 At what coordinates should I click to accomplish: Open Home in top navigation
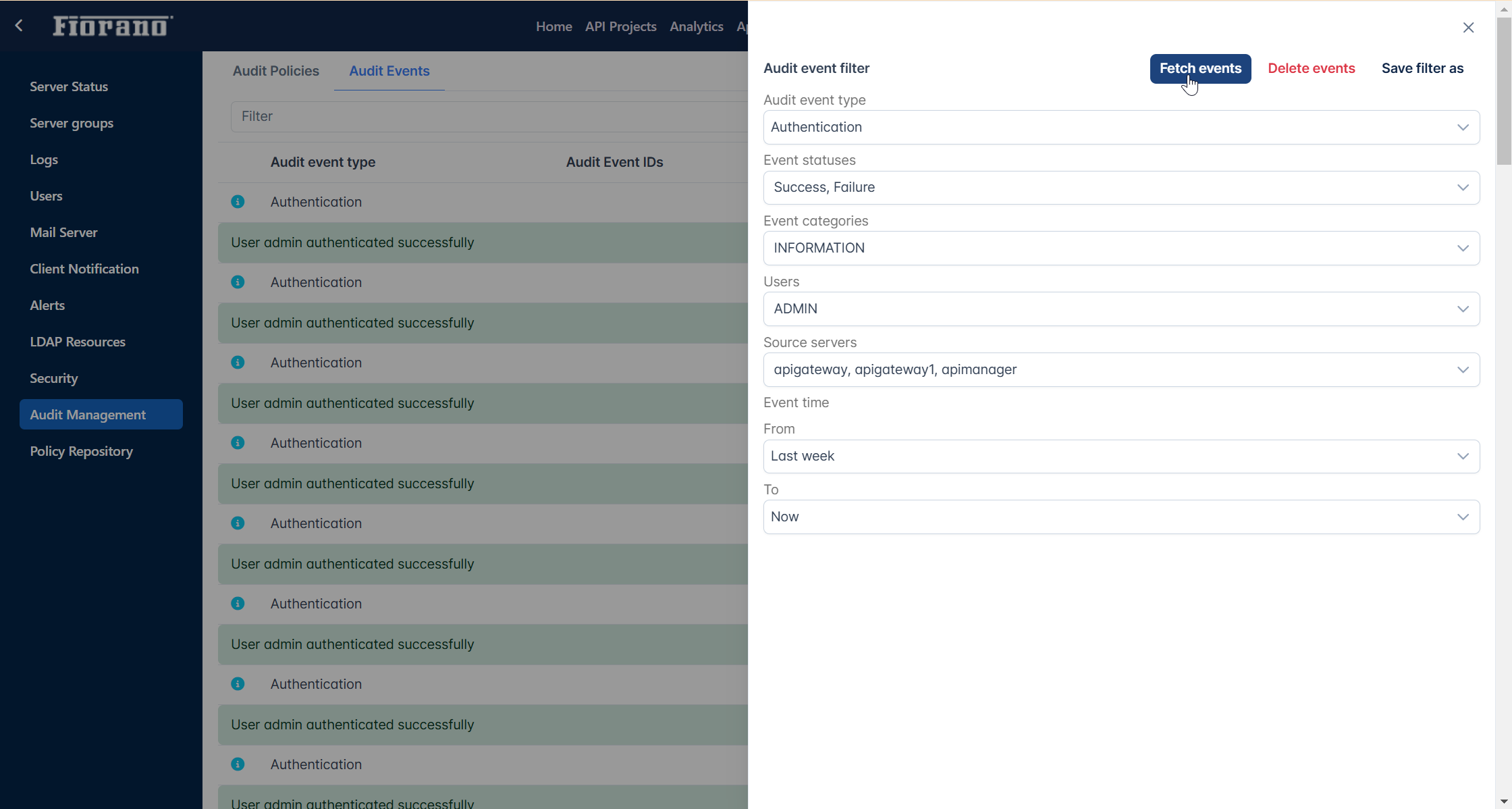tap(553, 26)
